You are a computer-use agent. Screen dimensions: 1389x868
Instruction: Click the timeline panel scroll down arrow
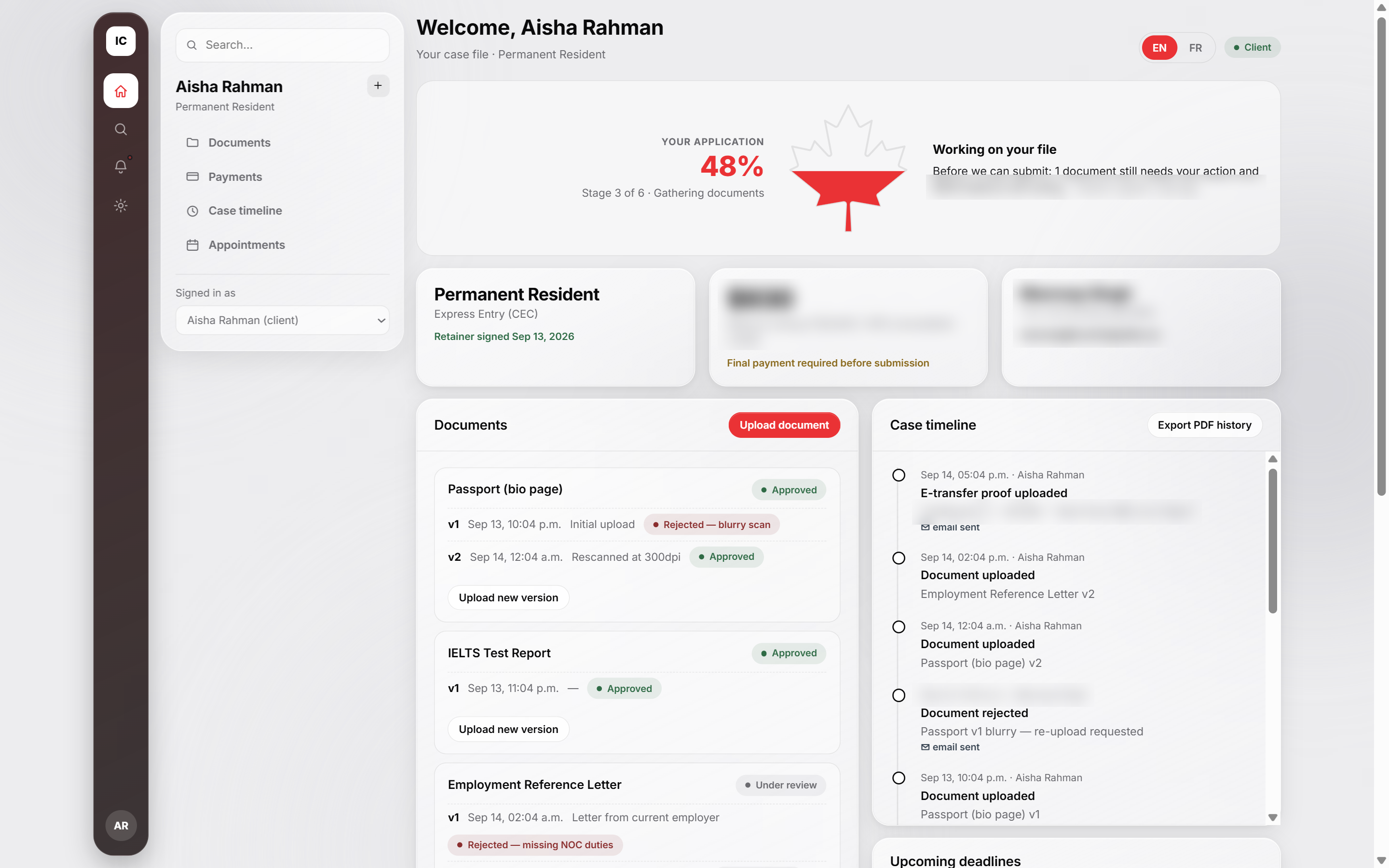1272,817
